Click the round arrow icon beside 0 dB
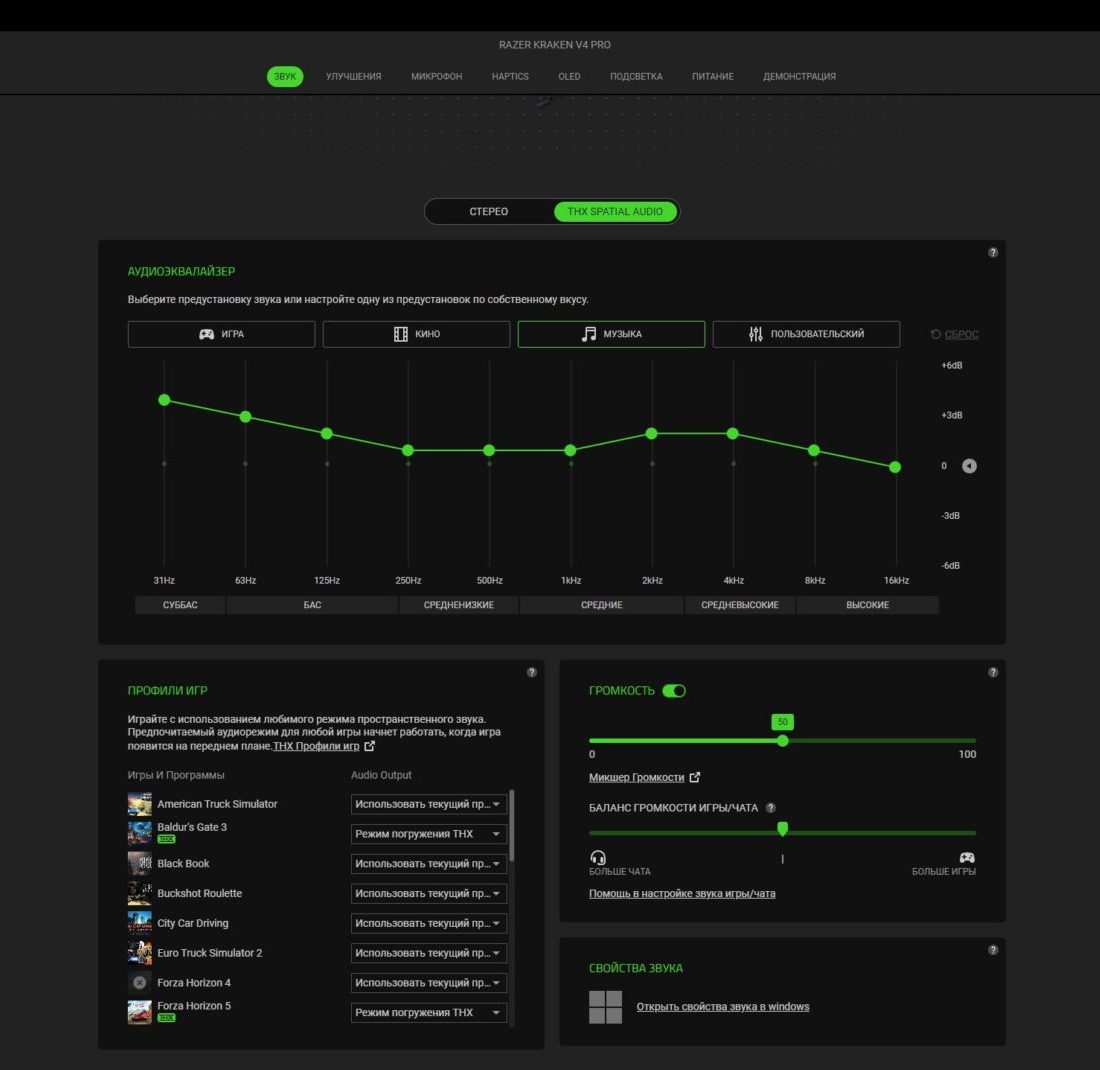Image resolution: width=1100 pixels, height=1070 pixels. pyautogui.click(x=969, y=466)
